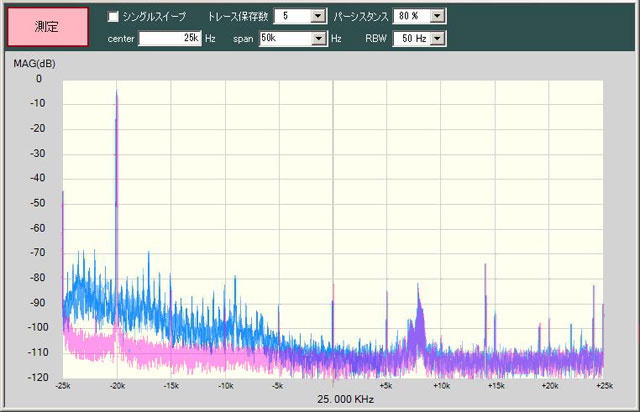Click the MAG(dB) axis label
The image size is (640, 412).
34,64
